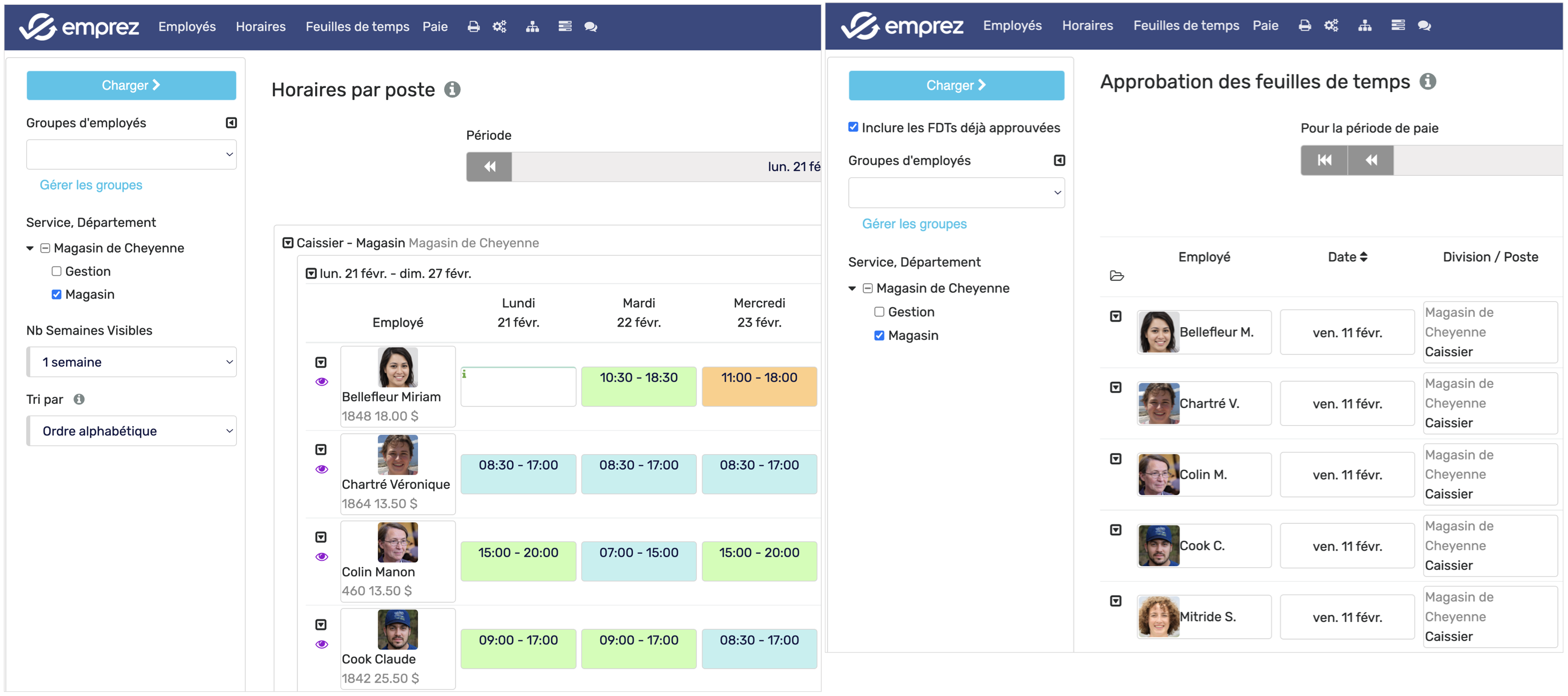Viewport: 1568px width, 696px height.
Task: Click the Charger button on timesheet approval page
Action: click(x=955, y=86)
